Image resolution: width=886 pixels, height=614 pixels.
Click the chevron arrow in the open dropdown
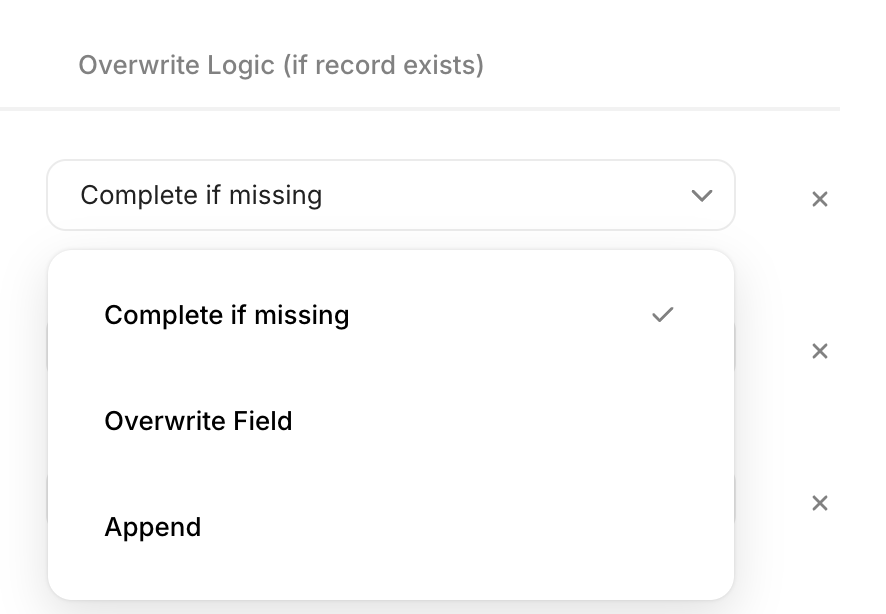tap(702, 195)
